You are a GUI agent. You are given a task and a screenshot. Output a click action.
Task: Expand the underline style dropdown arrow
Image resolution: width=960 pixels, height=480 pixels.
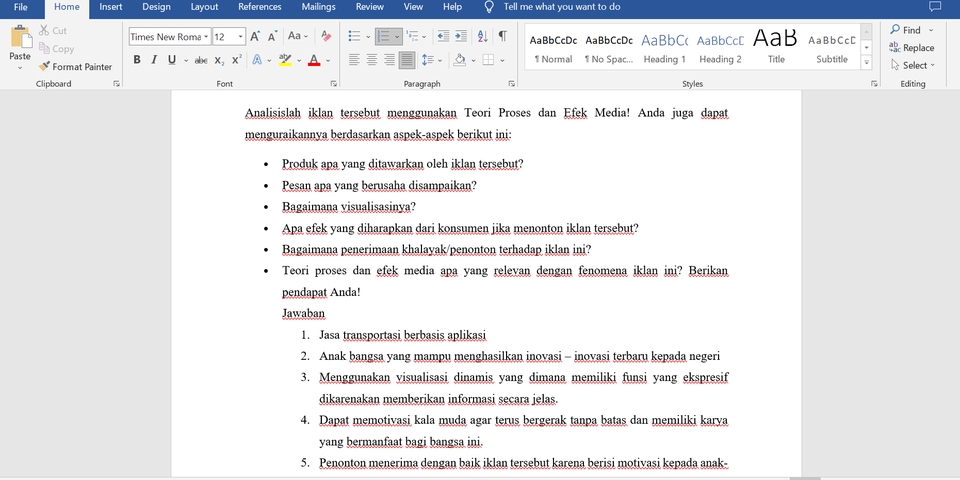click(186, 61)
